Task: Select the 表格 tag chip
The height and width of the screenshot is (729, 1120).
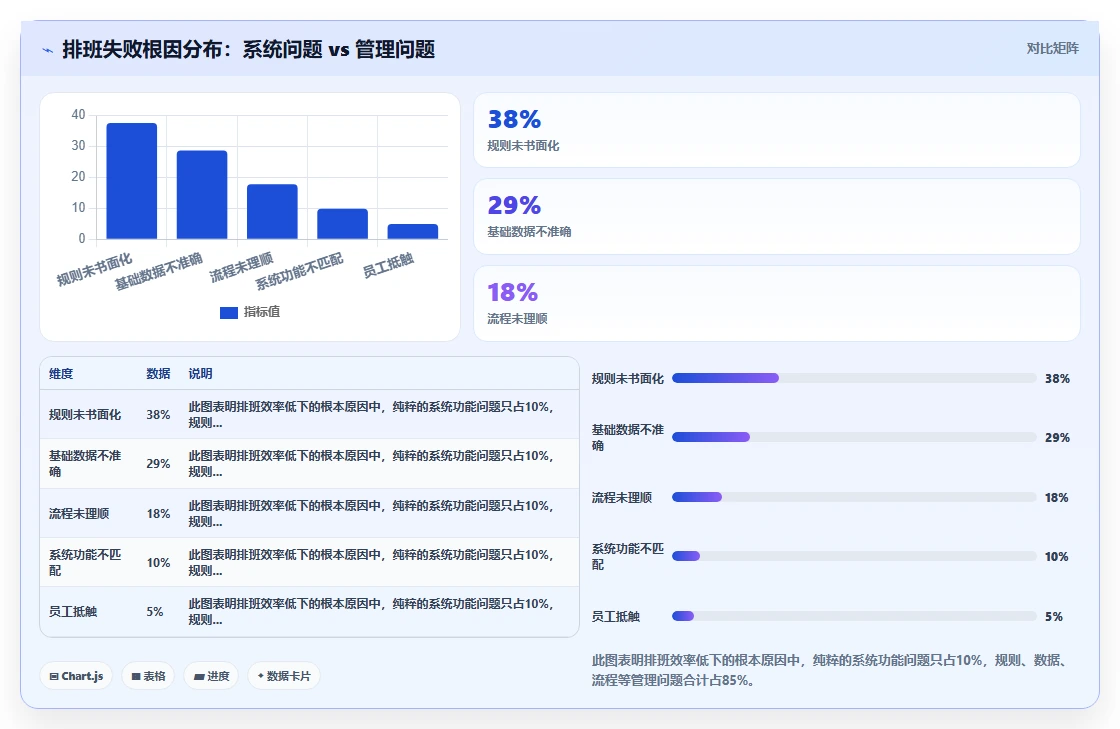Action: [149, 676]
